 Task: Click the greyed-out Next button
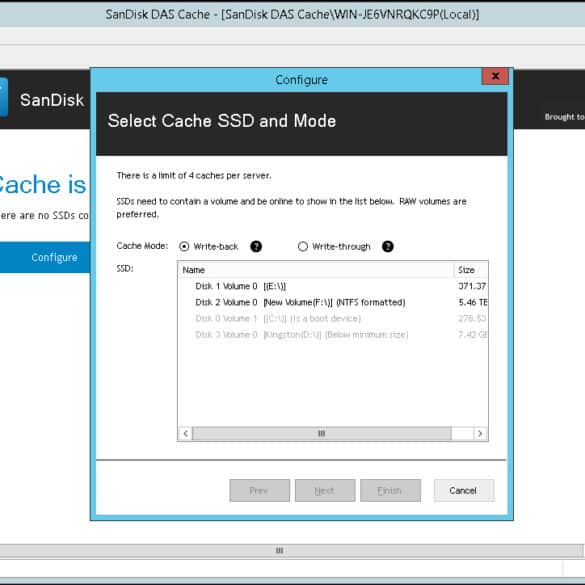[x=325, y=491]
